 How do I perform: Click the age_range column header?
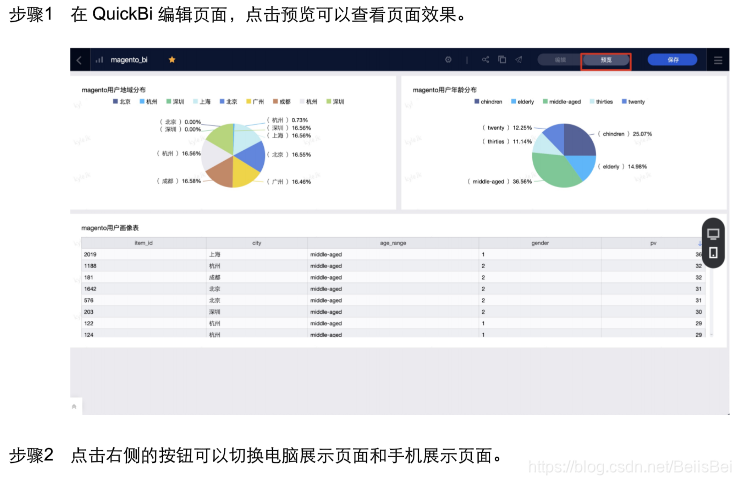[x=393, y=243]
